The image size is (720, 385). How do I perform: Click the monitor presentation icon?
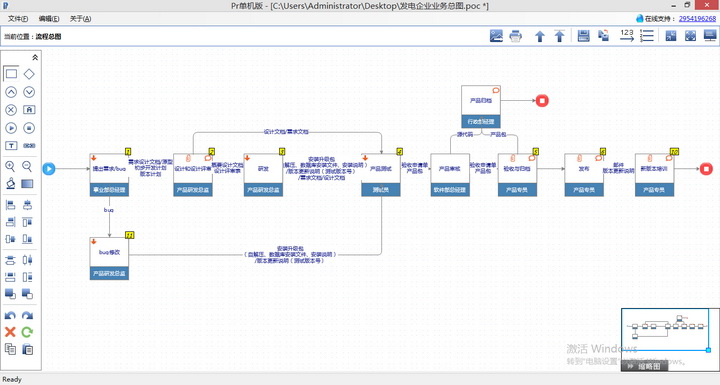pyautogui.click(x=710, y=36)
